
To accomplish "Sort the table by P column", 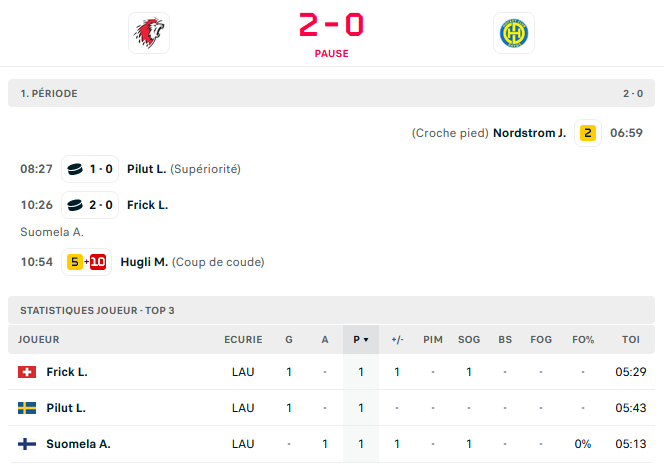I will [x=360, y=340].
